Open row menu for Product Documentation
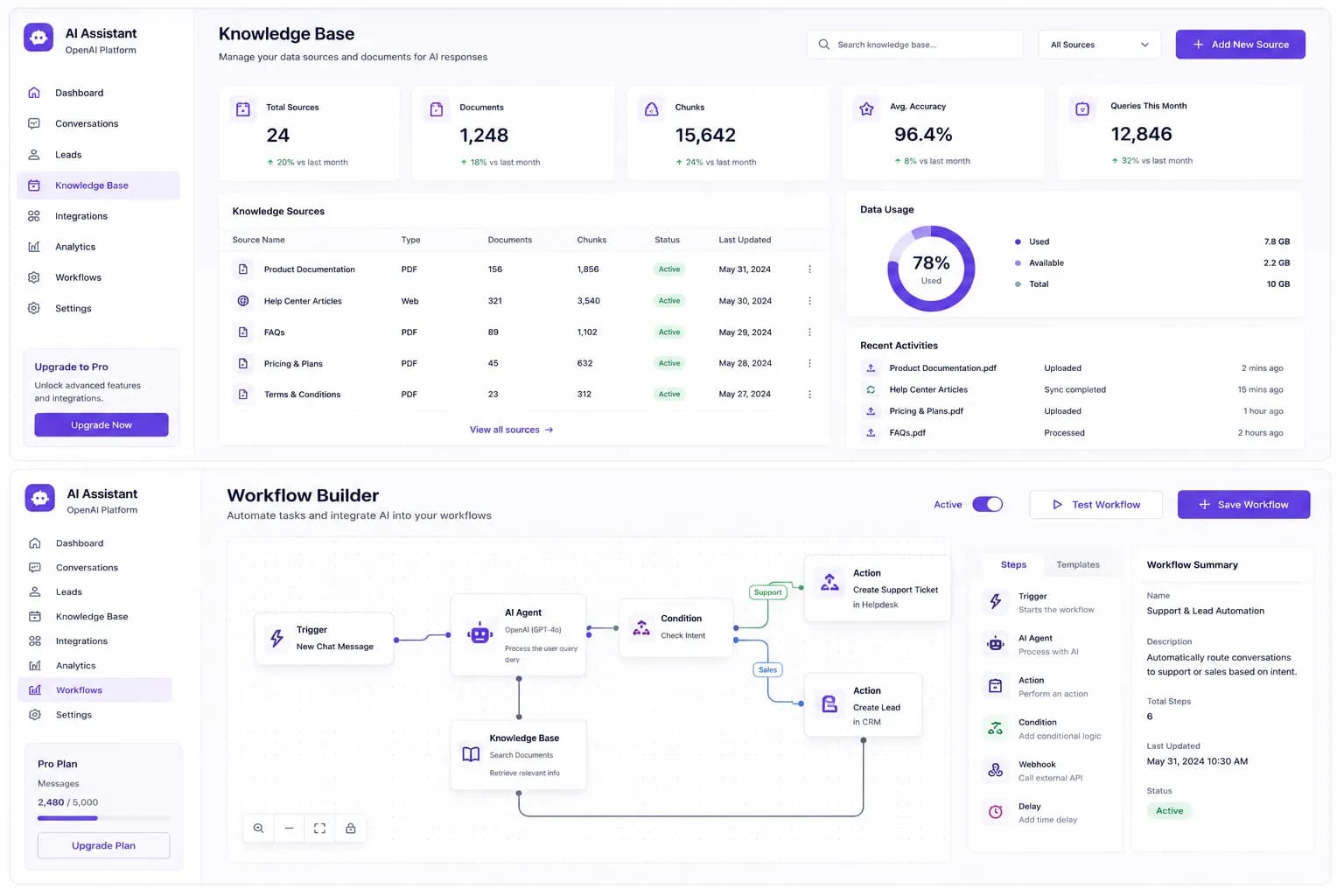 click(809, 269)
